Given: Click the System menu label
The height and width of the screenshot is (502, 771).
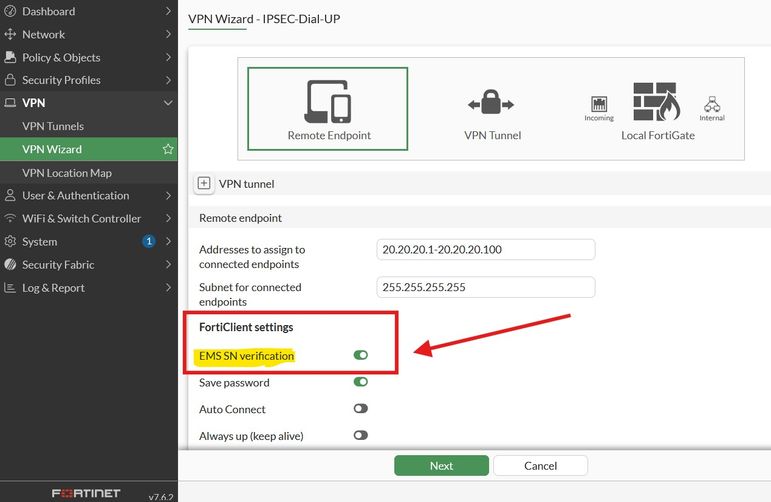Looking at the screenshot, I should [x=39, y=241].
